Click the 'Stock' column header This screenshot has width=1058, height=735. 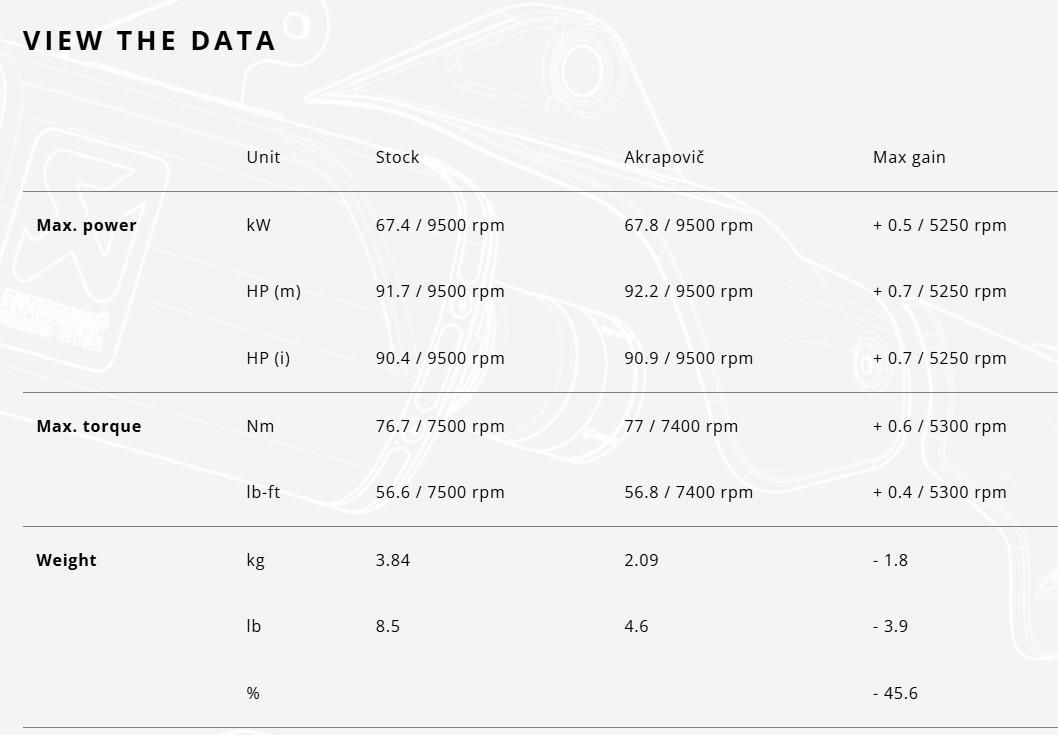click(x=397, y=157)
